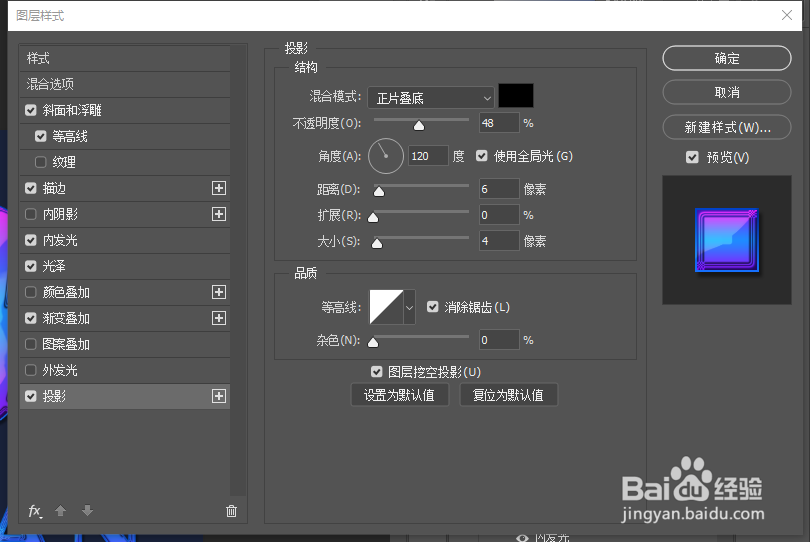Toggle 使用全局光 checkbox

[x=481, y=156]
